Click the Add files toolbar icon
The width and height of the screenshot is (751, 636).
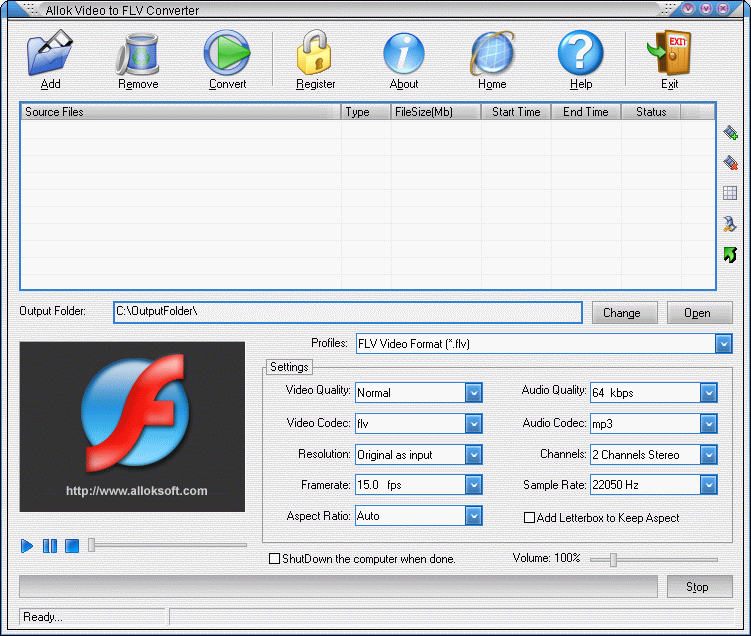tap(50, 54)
